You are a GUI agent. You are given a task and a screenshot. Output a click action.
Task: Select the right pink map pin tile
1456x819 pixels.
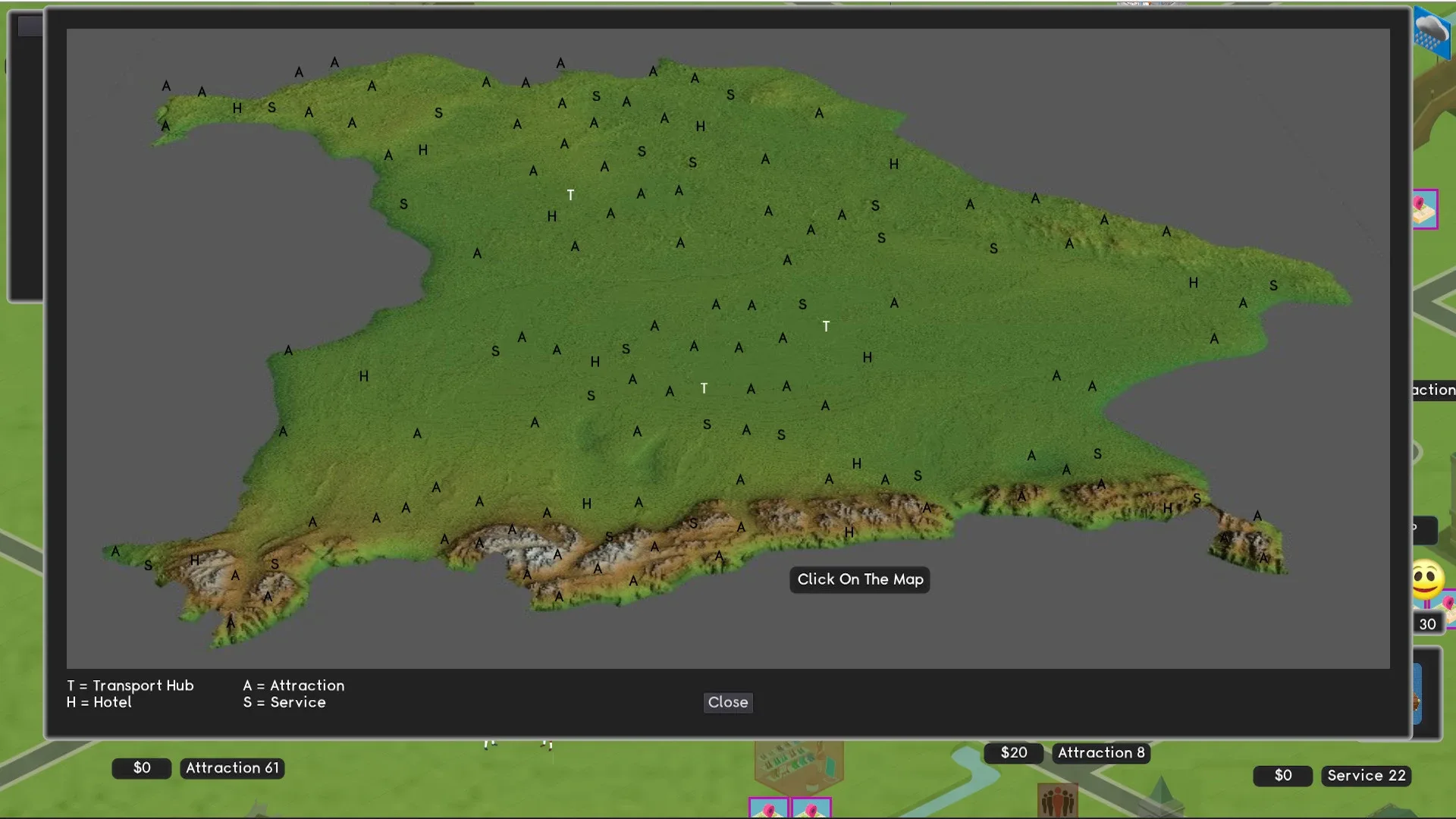[x=811, y=809]
